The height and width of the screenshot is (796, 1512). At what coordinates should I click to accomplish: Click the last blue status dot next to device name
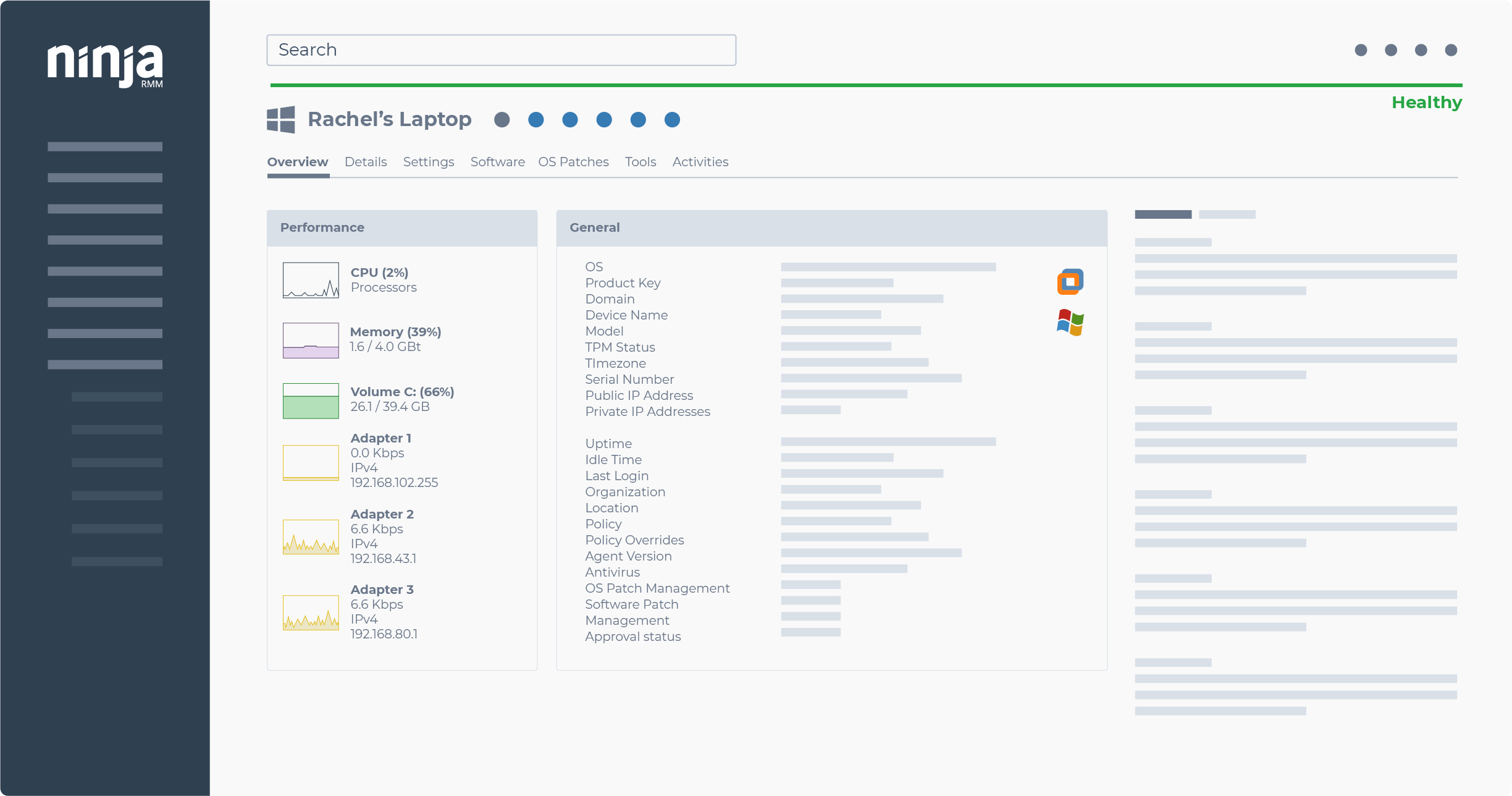pos(672,120)
